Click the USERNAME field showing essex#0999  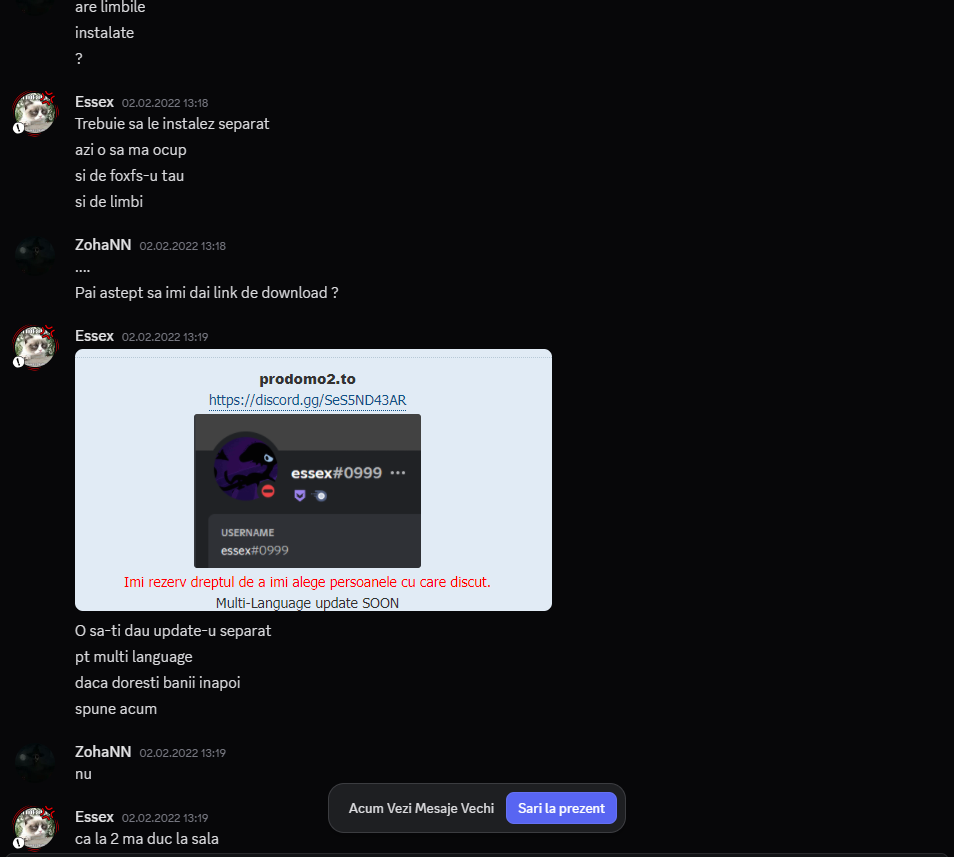tap(315, 541)
